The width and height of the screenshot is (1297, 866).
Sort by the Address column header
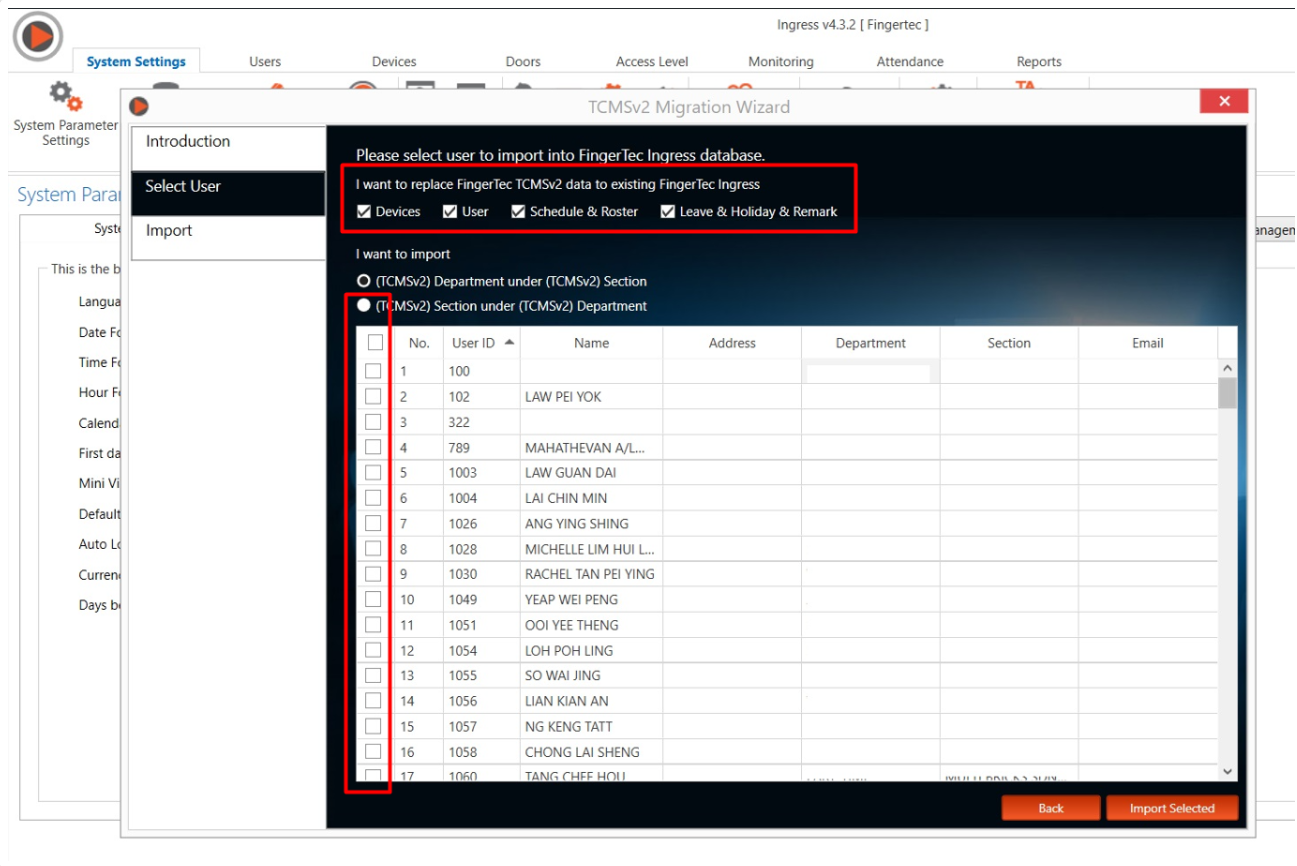(x=732, y=343)
